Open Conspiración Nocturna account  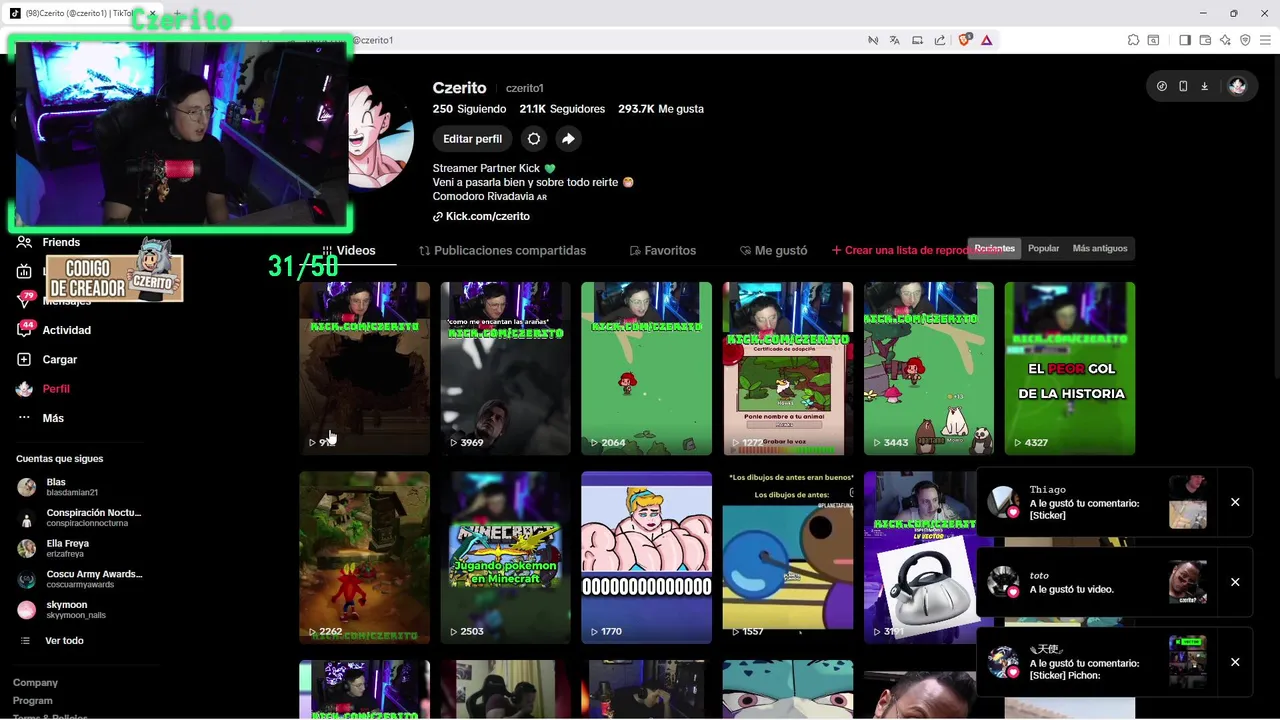[80, 517]
